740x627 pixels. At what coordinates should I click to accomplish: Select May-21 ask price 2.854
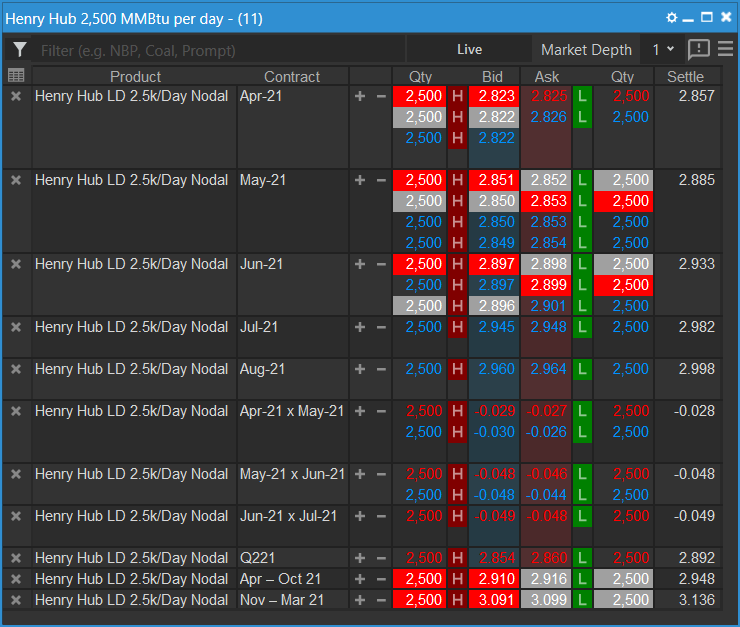(x=546, y=243)
